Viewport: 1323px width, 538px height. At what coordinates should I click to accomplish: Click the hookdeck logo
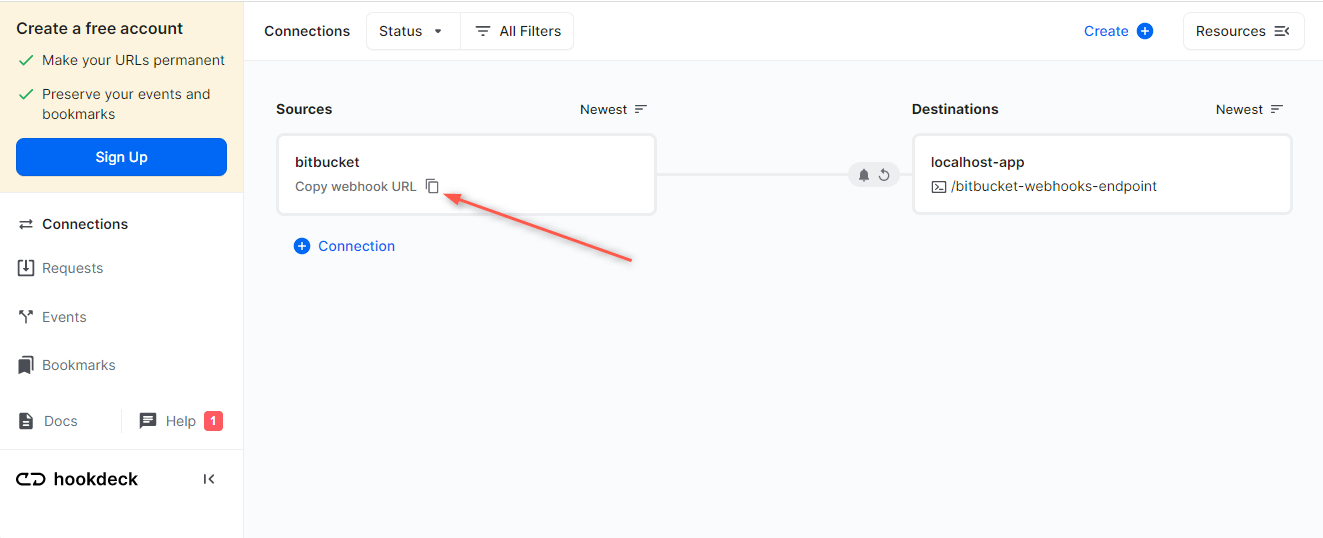click(x=77, y=479)
